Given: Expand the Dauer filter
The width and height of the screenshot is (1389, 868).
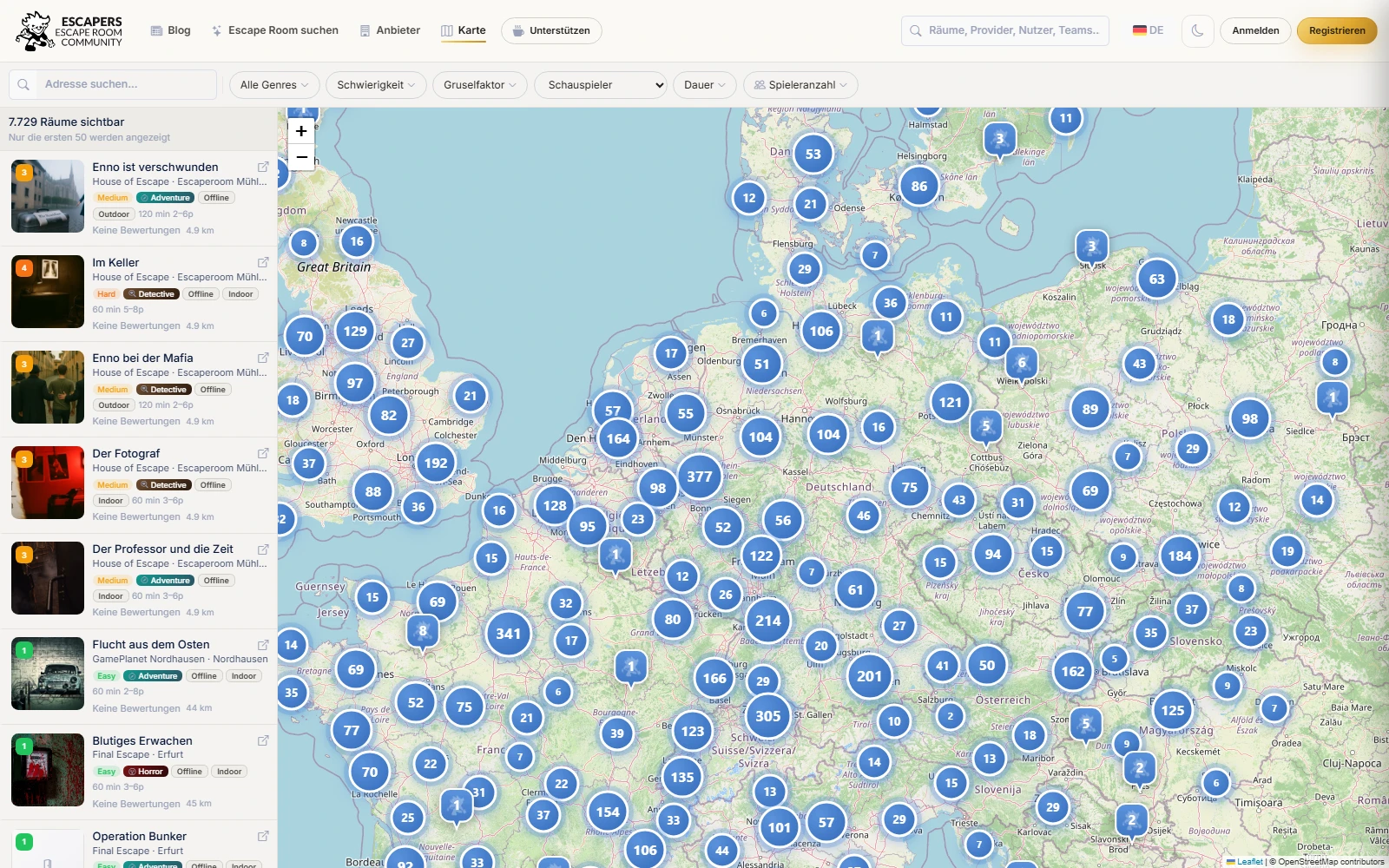Looking at the screenshot, I should [705, 85].
